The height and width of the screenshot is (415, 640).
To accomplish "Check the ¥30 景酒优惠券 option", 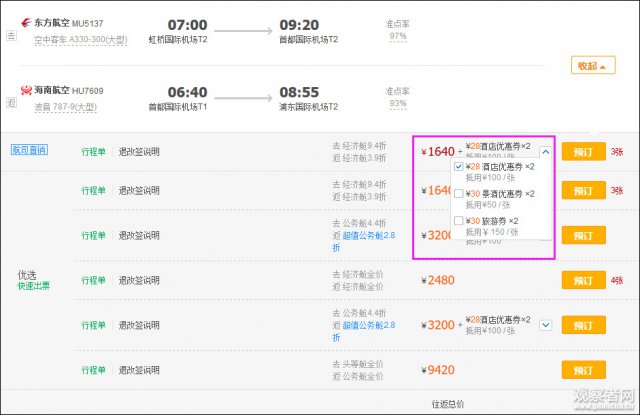I will 458,193.
